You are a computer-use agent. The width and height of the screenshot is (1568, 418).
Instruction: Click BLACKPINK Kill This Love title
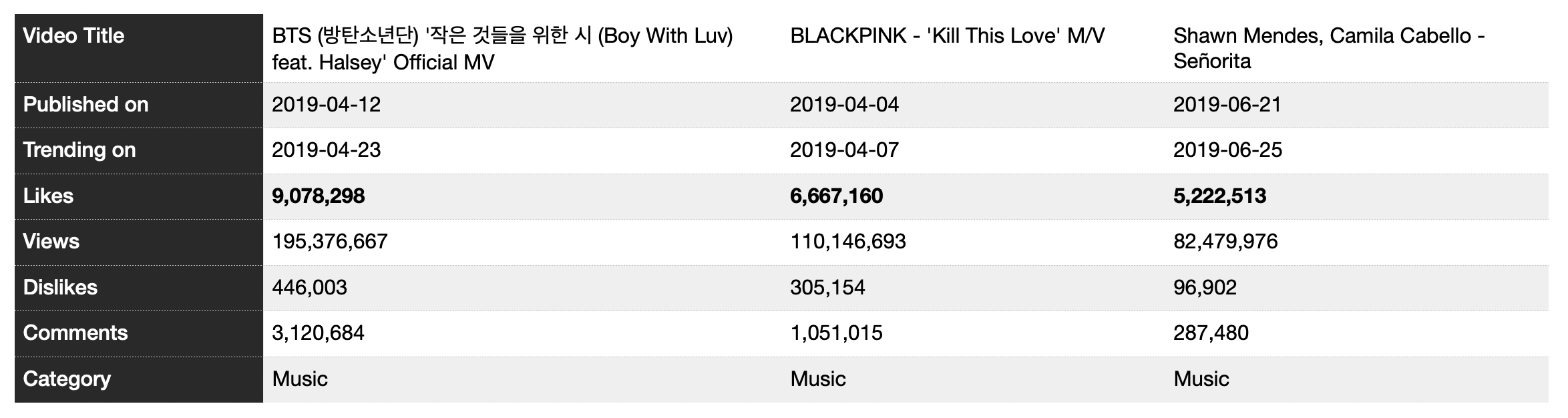click(947, 35)
